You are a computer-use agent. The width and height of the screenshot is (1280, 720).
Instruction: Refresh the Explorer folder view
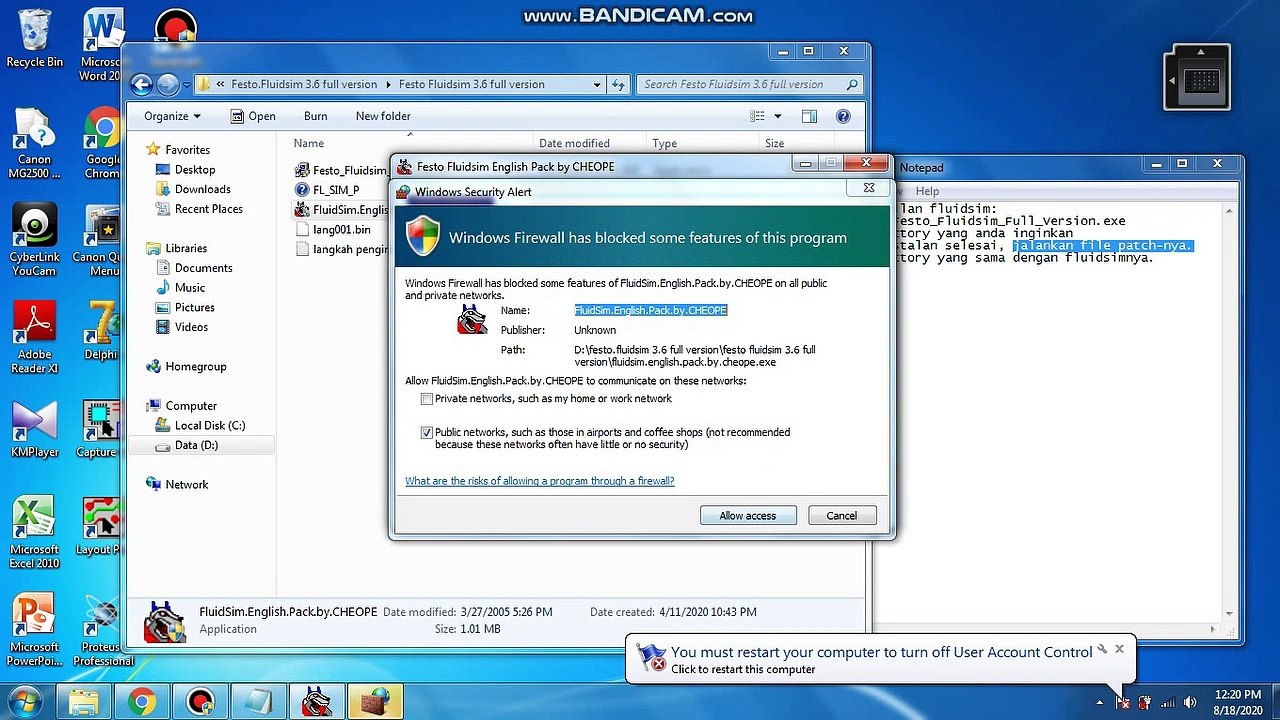618,85
